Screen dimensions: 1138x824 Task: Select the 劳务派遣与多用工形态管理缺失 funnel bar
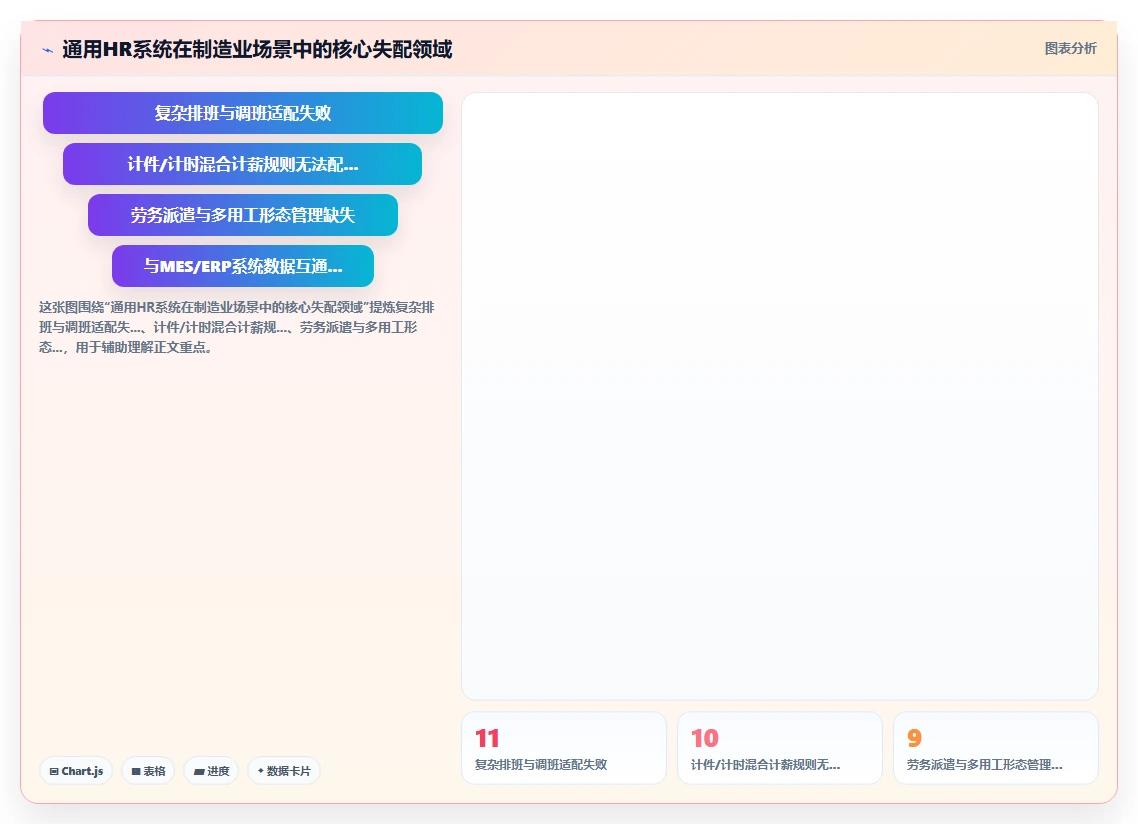click(x=242, y=215)
